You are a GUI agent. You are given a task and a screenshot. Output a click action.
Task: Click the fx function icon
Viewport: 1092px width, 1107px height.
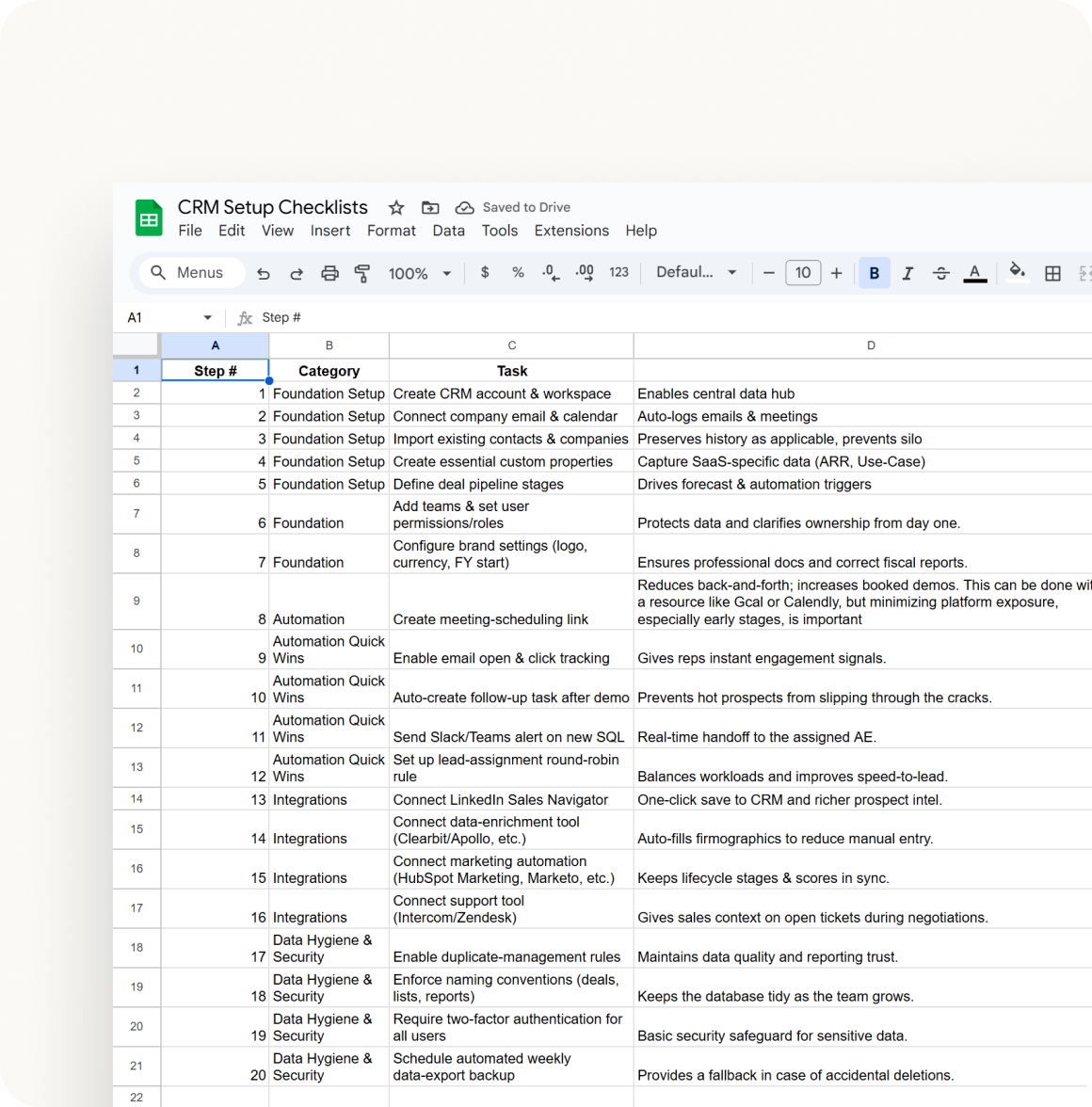point(244,318)
